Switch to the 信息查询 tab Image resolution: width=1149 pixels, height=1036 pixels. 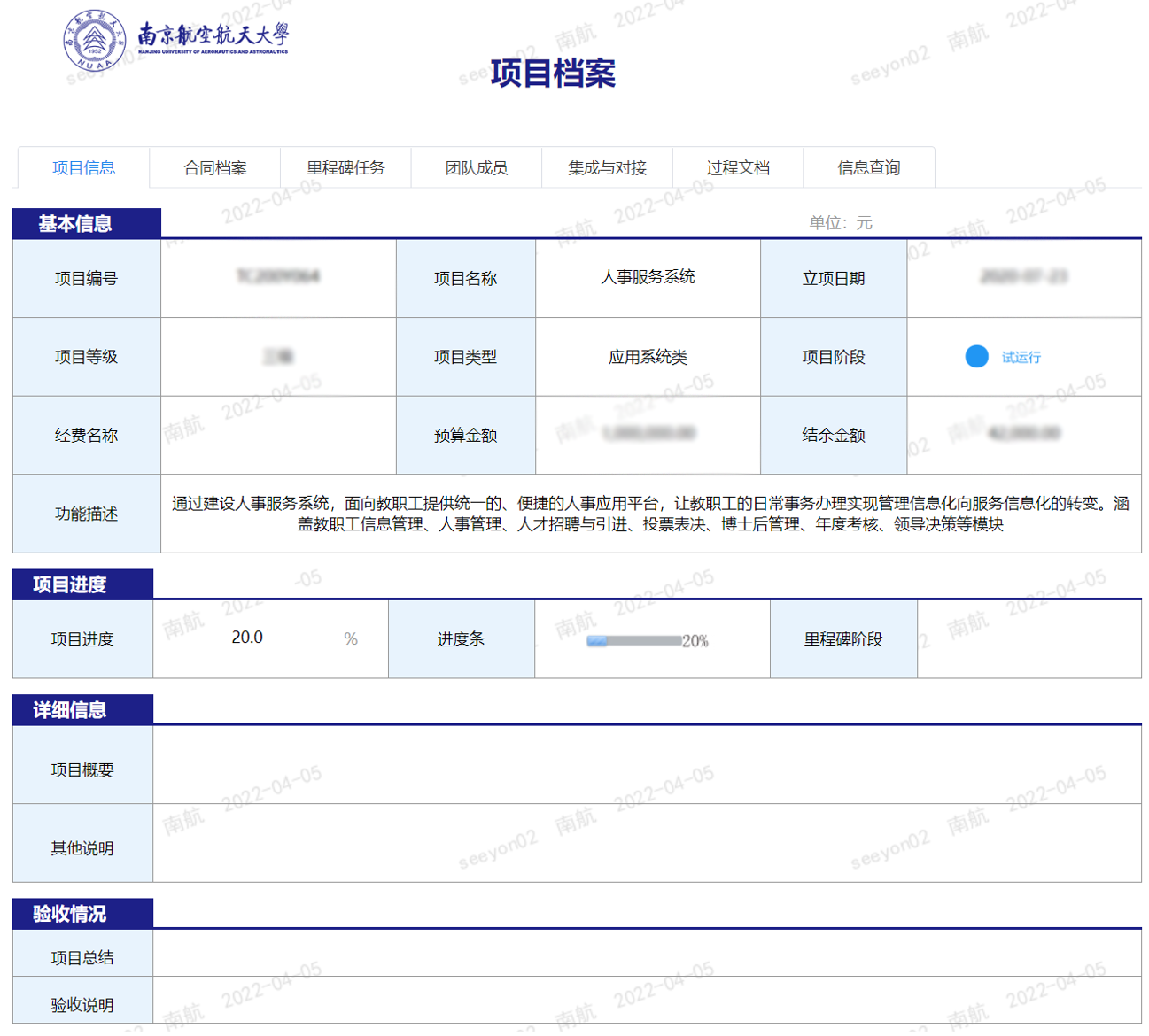coord(869,167)
